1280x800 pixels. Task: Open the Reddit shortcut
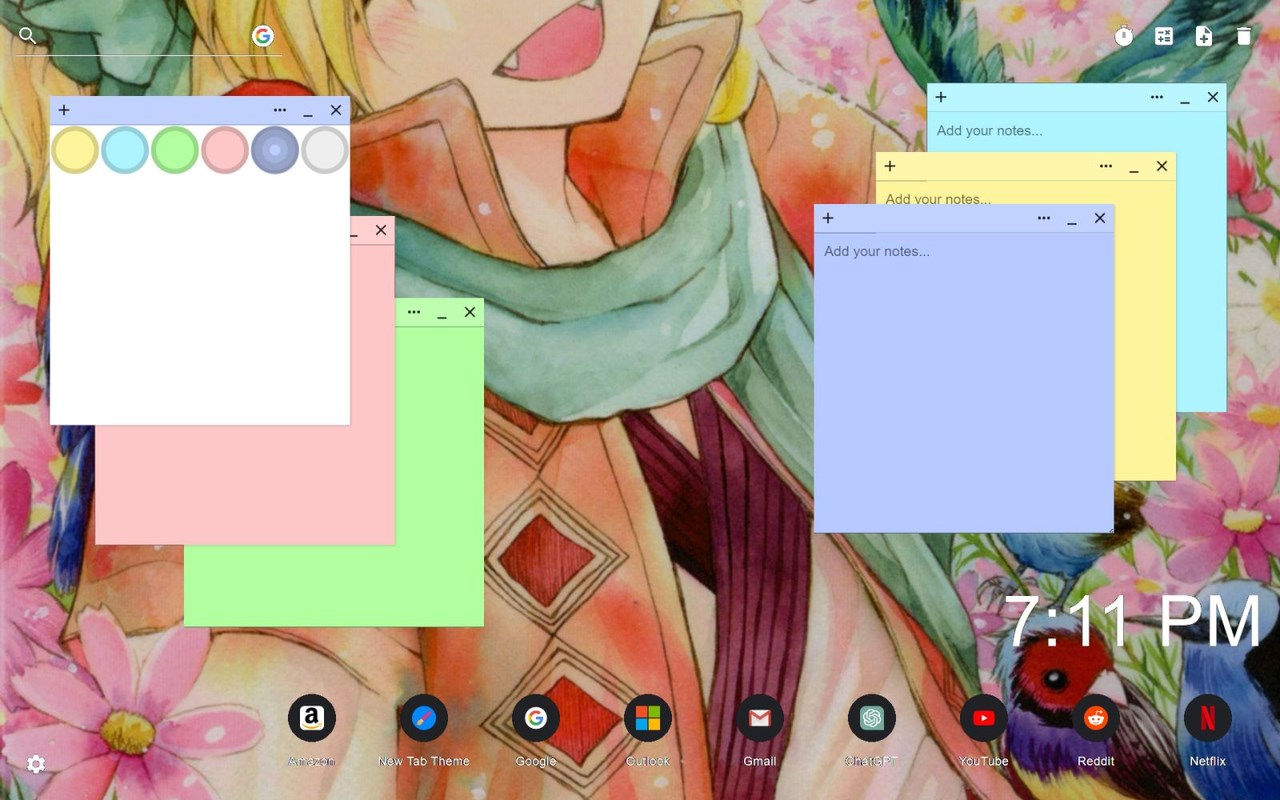(1096, 718)
